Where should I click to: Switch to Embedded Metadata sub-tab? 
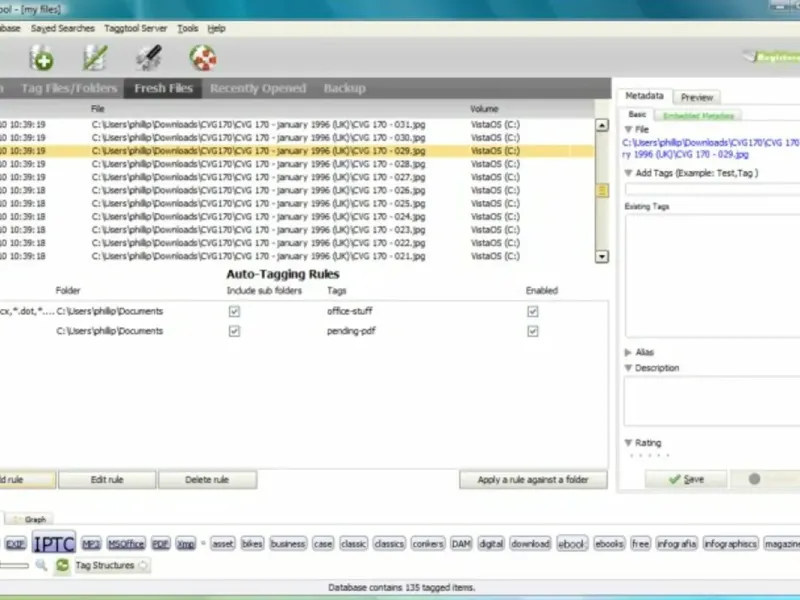(698, 116)
